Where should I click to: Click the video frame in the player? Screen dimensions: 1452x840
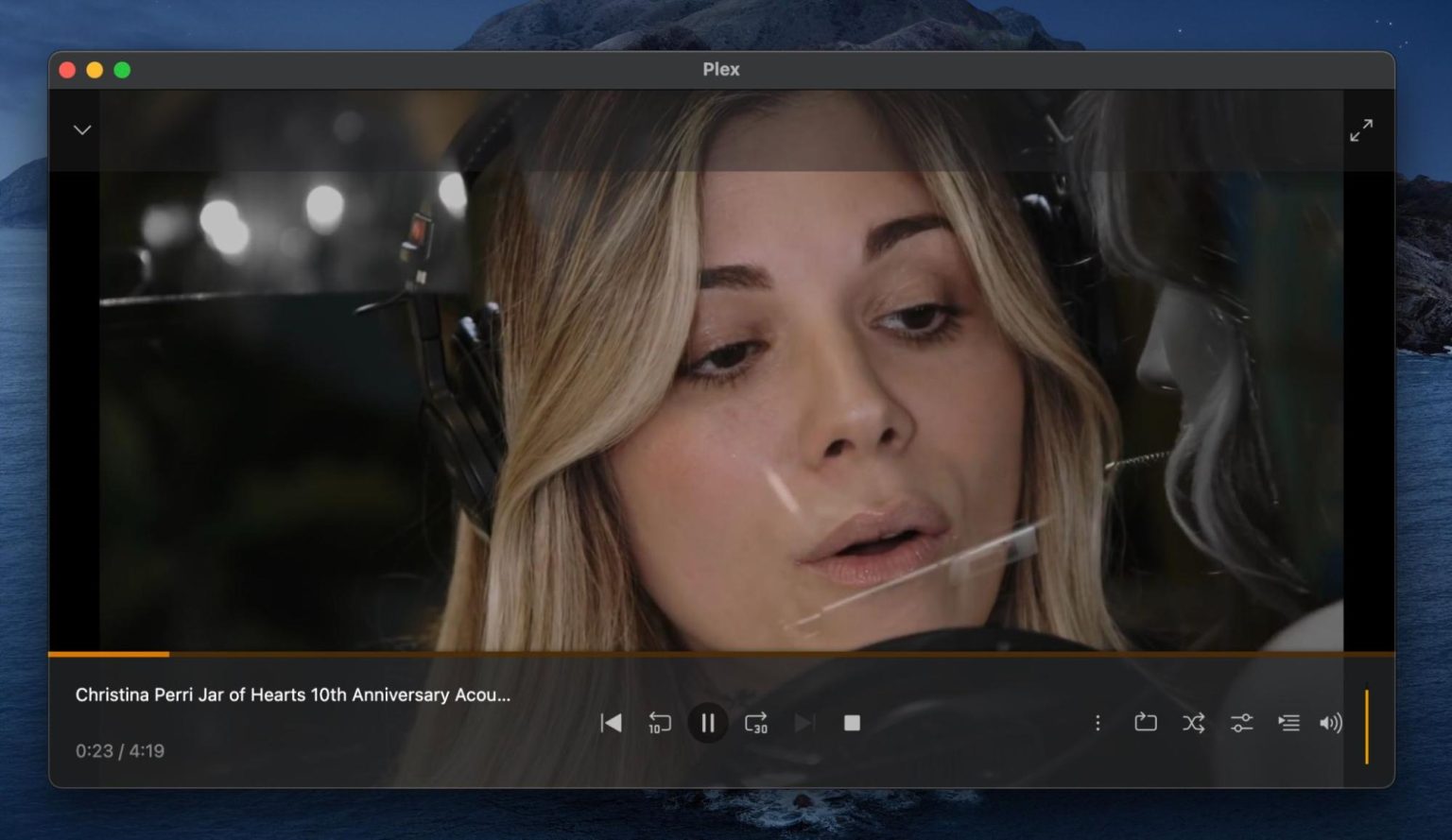click(x=721, y=397)
